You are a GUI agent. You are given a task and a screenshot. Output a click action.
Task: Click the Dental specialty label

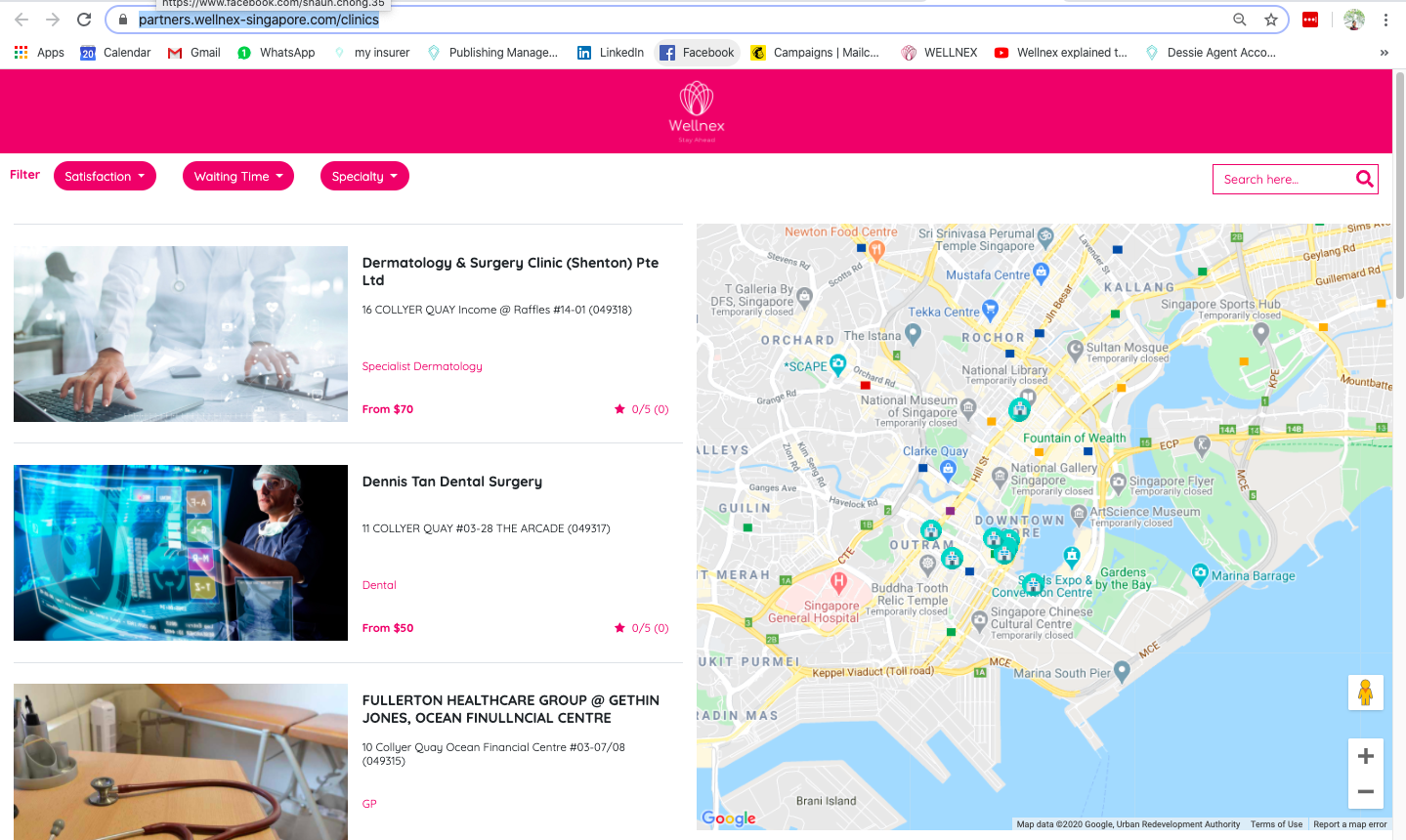tap(379, 585)
